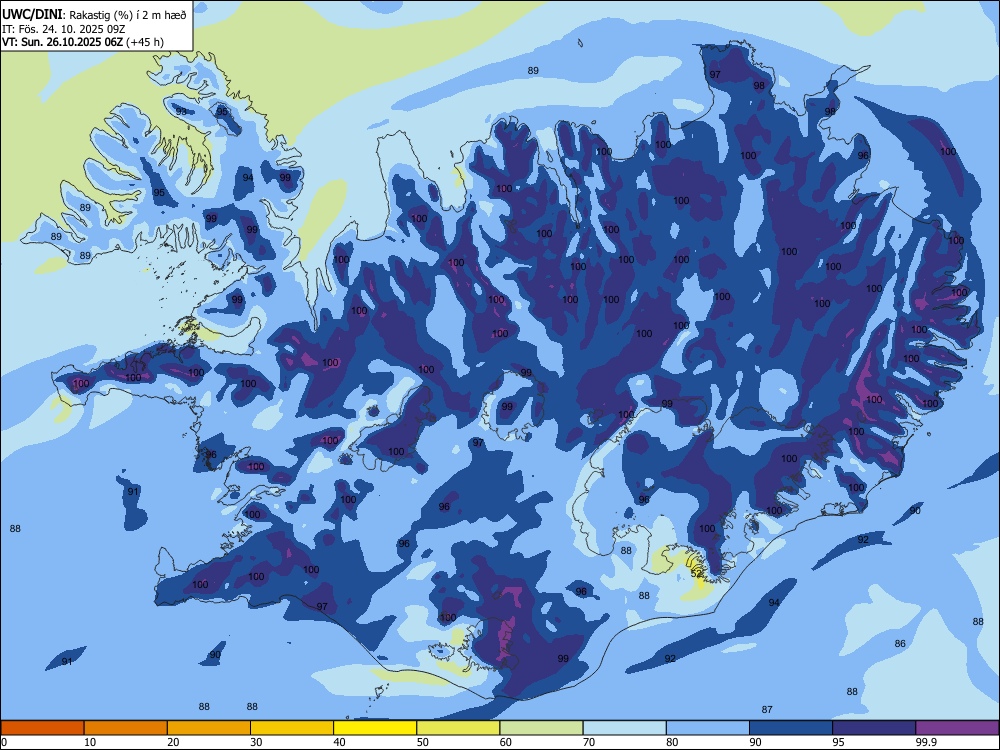This screenshot has height=750, width=1000.
Task: Click the "87" humidity value over the sea
Action: 767,709
